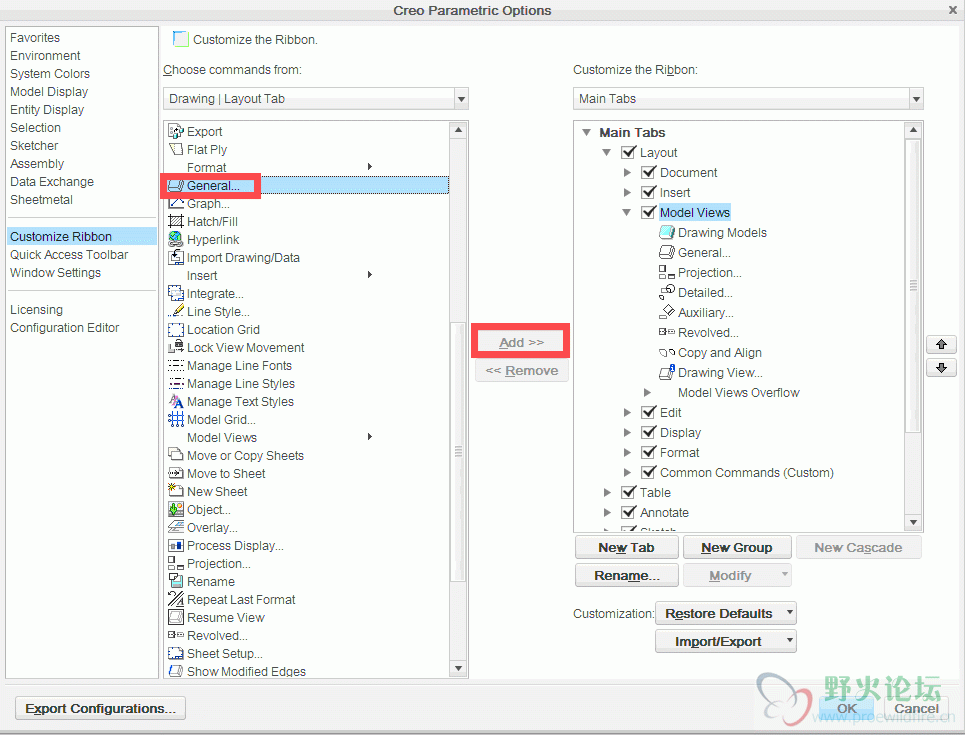Viewport: 965px width, 735px height.
Task: Select the Resume View icon
Action: (x=176, y=617)
